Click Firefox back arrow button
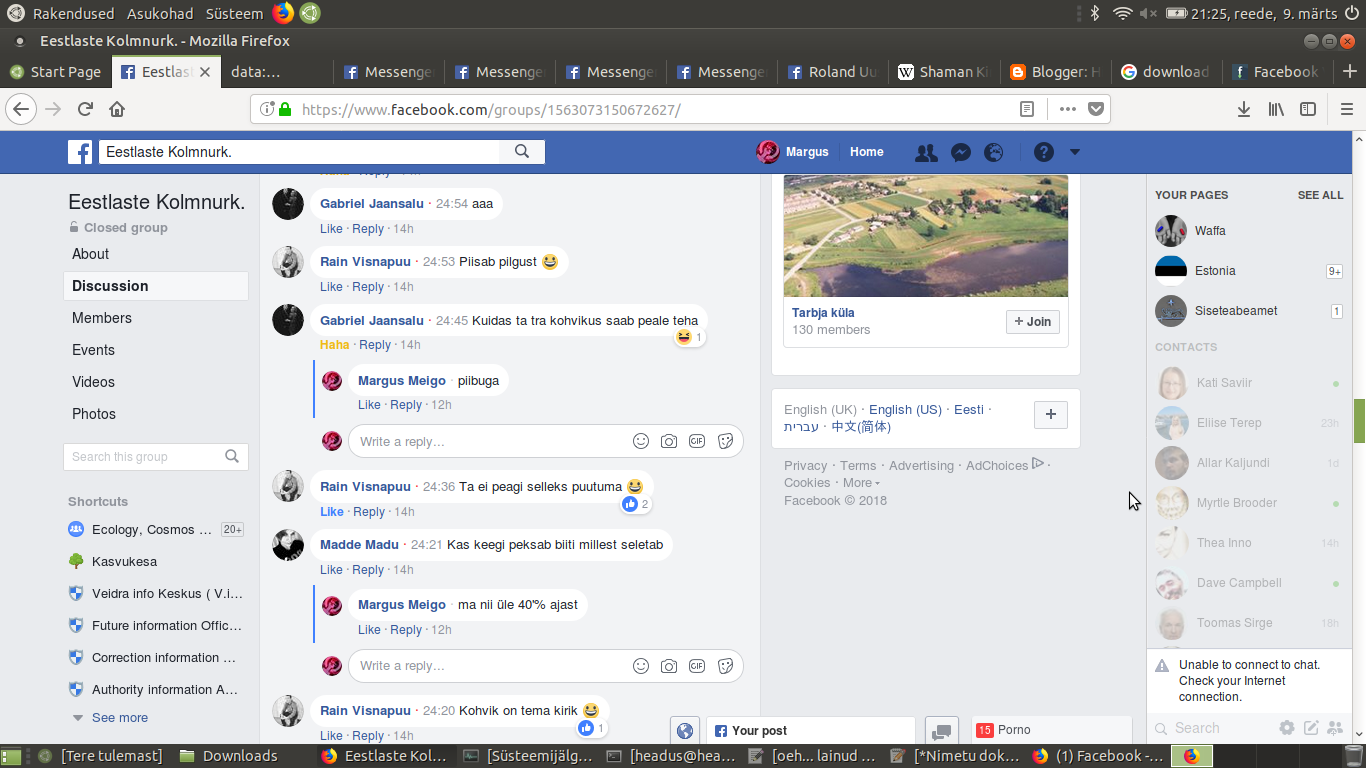 (x=22, y=109)
